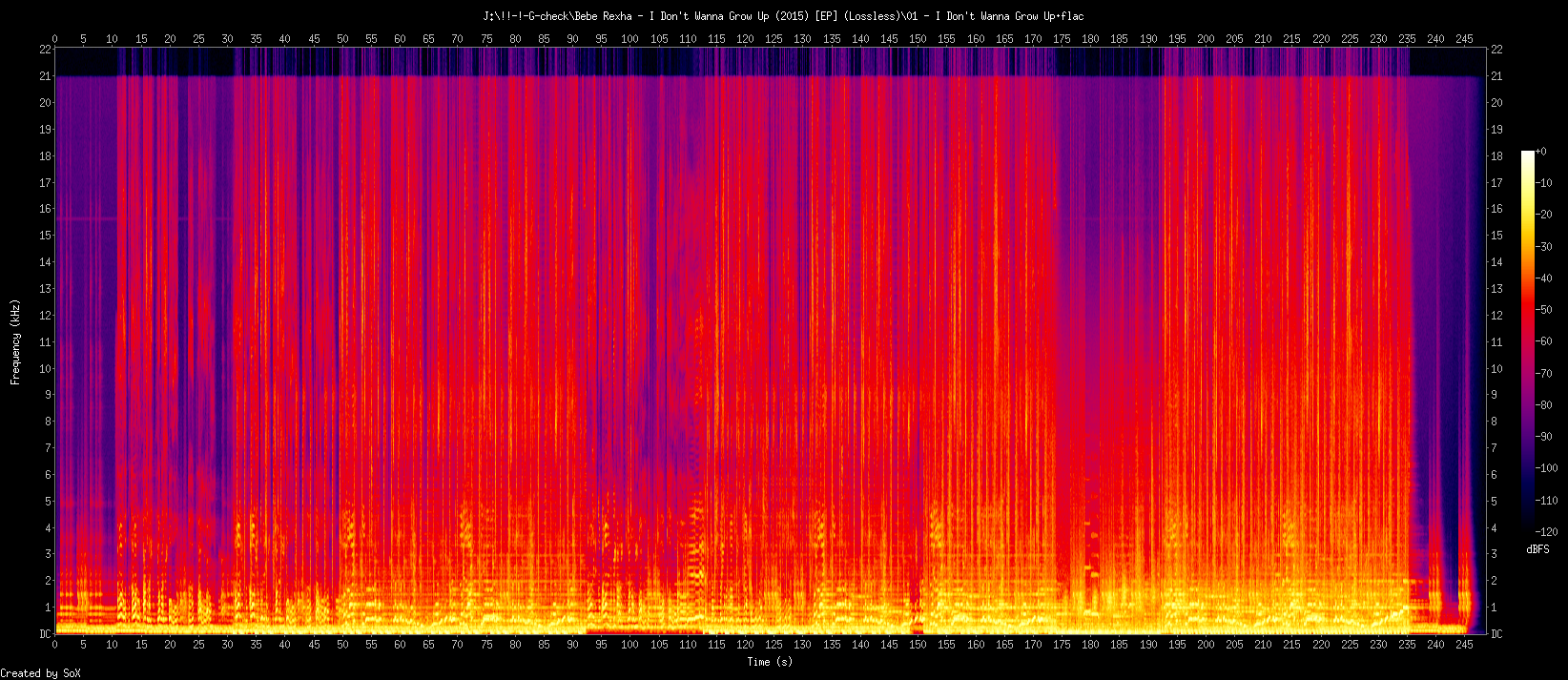Select the "-40" dBFS legend value
This screenshot has width=1568, height=680.
(x=1543, y=278)
